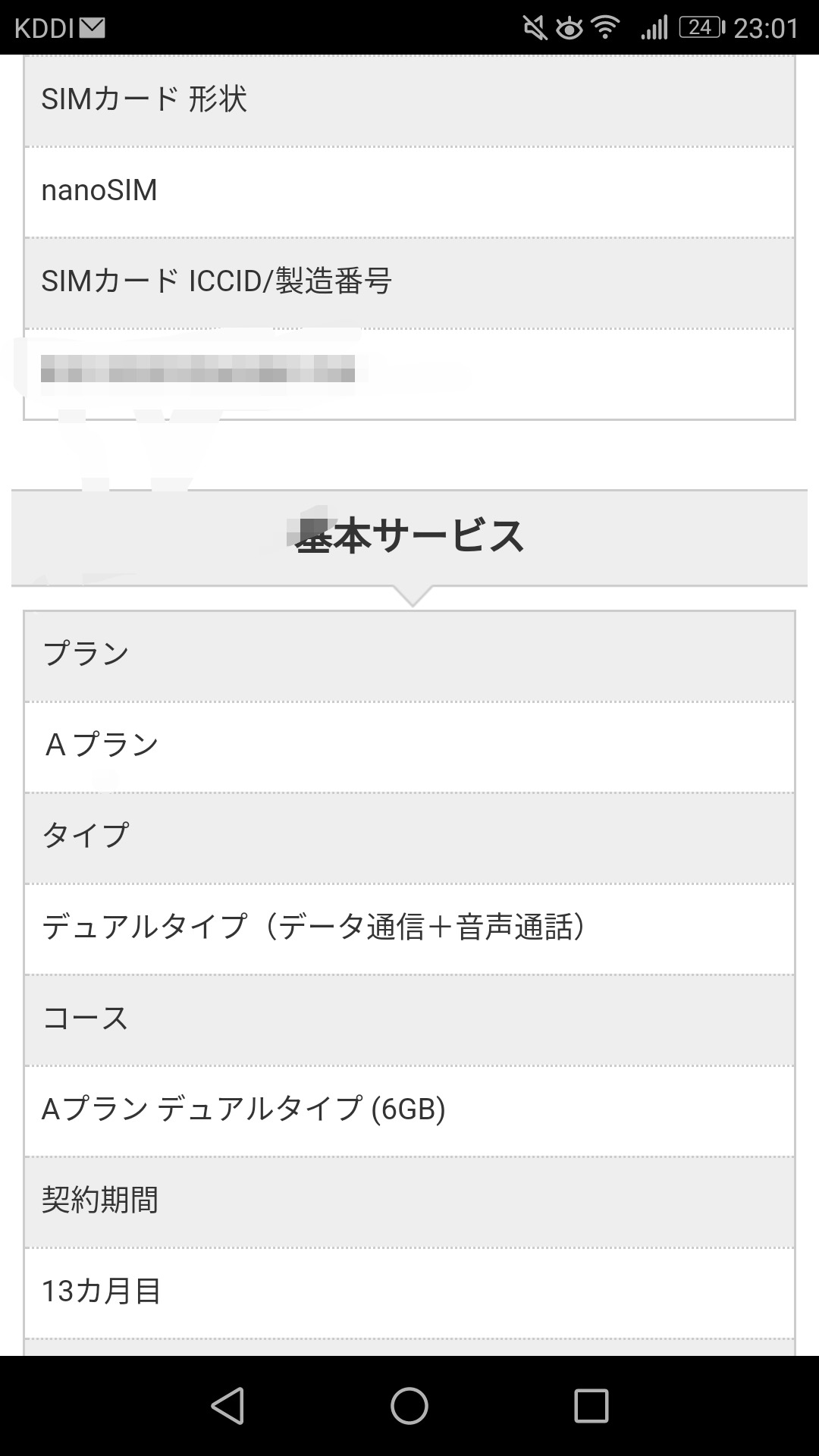Open the recent apps square button

coord(591,1406)
